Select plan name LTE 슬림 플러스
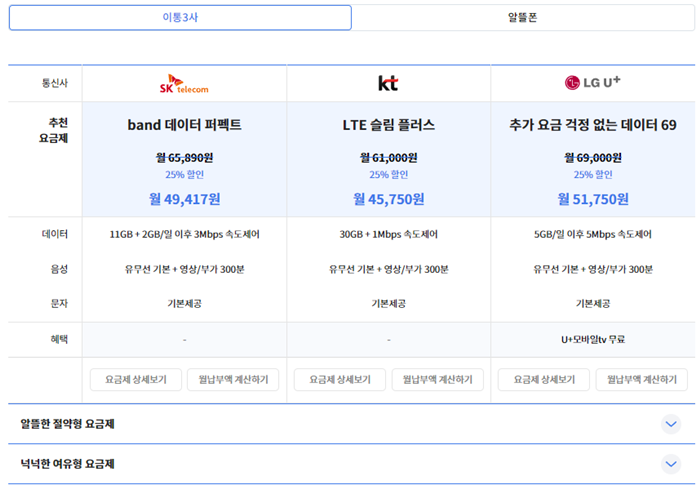The width and height of the screenshot is (700, 489). pos(388,125)
